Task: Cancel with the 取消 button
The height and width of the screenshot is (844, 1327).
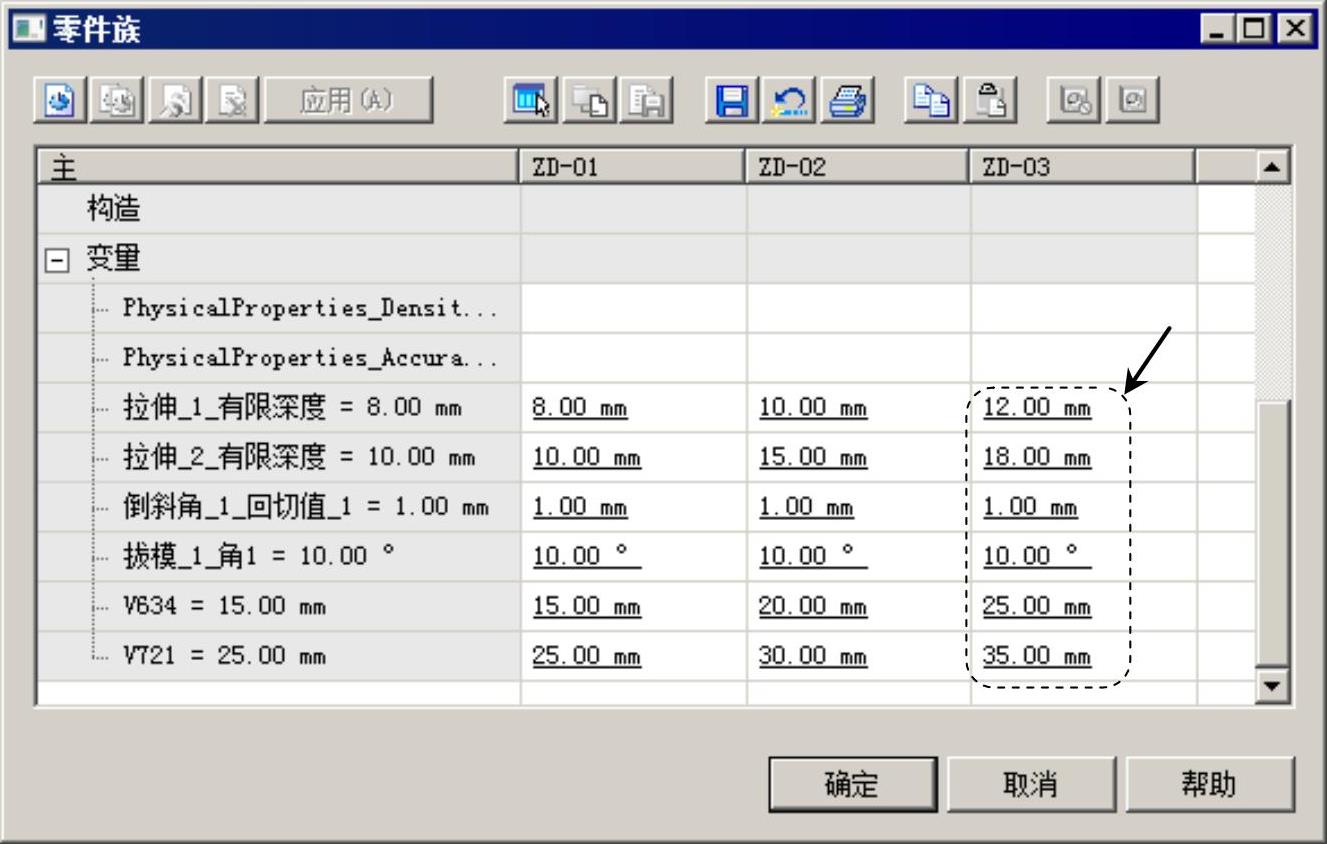Action: coord(1031,784)
